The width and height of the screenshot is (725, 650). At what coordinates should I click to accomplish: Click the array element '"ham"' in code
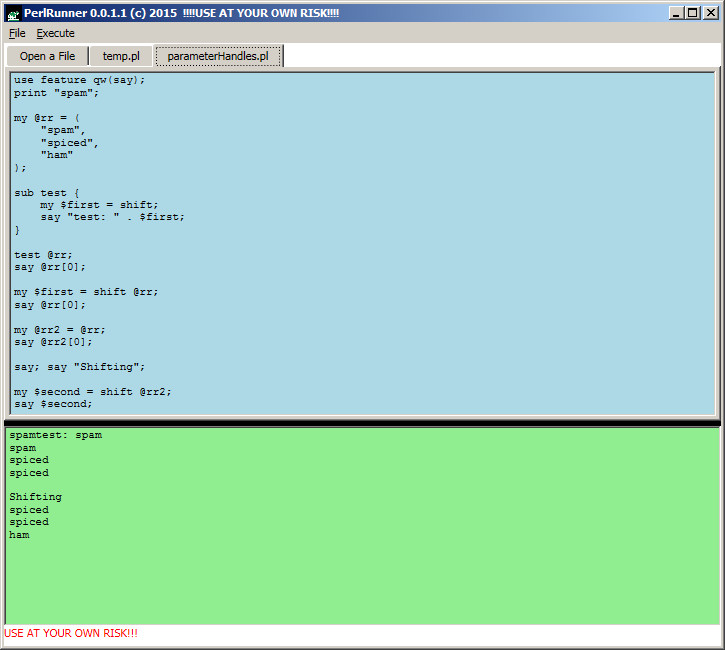pyautogui.click(x=56, y=155)
